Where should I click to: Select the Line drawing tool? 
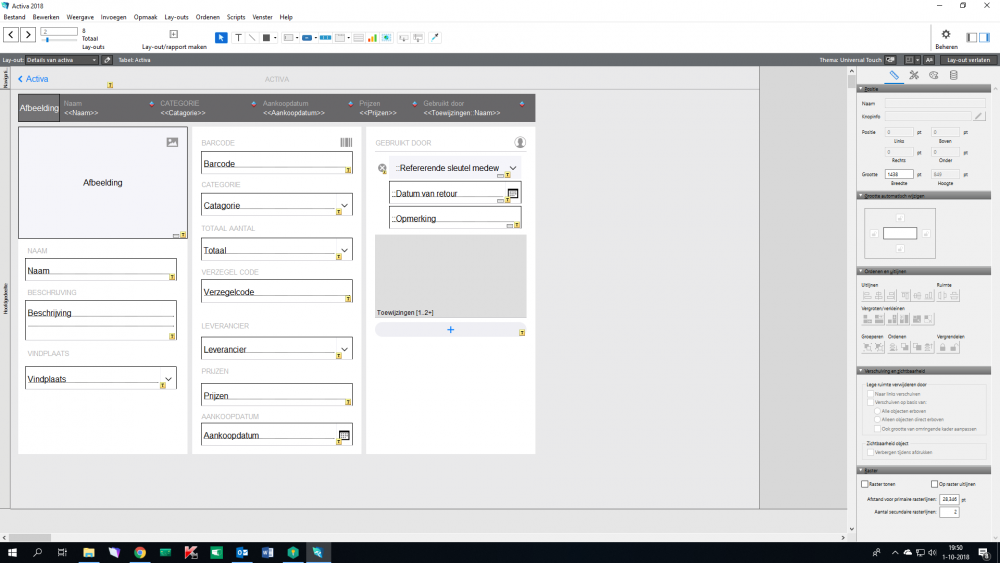click(252, 38)
